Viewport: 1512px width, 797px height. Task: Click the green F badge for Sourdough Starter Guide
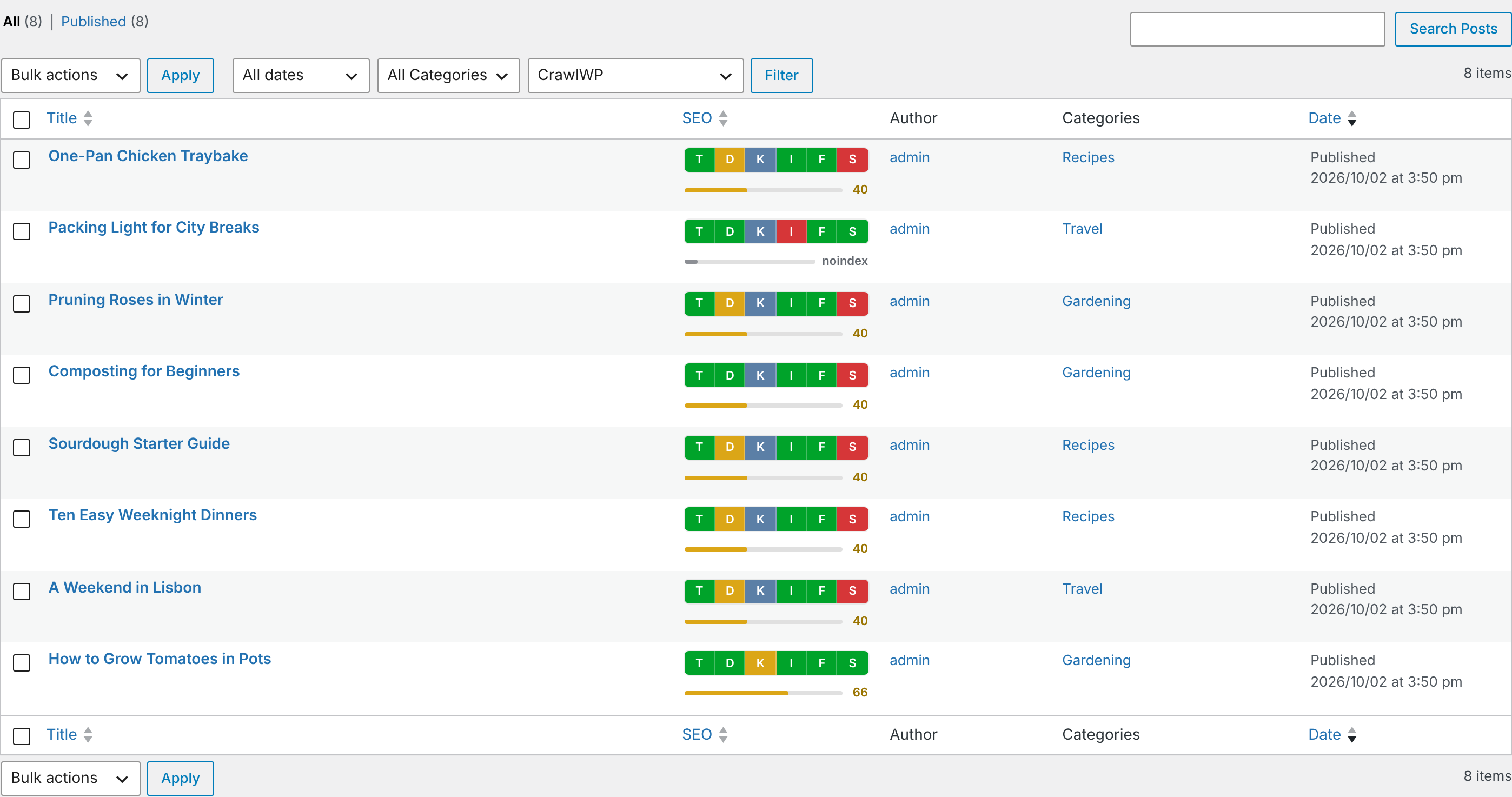(x=821, y=447)
